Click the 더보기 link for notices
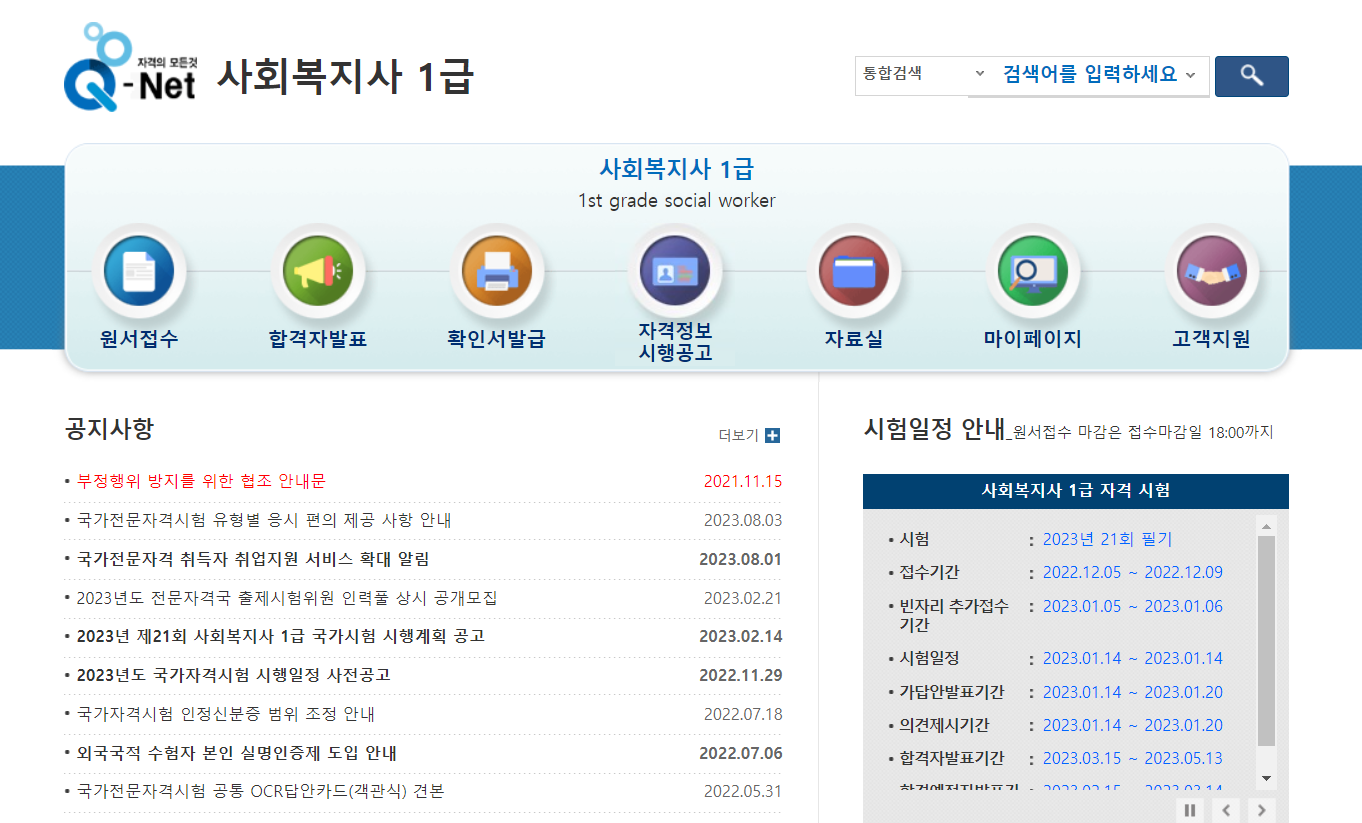 (738, 435)
